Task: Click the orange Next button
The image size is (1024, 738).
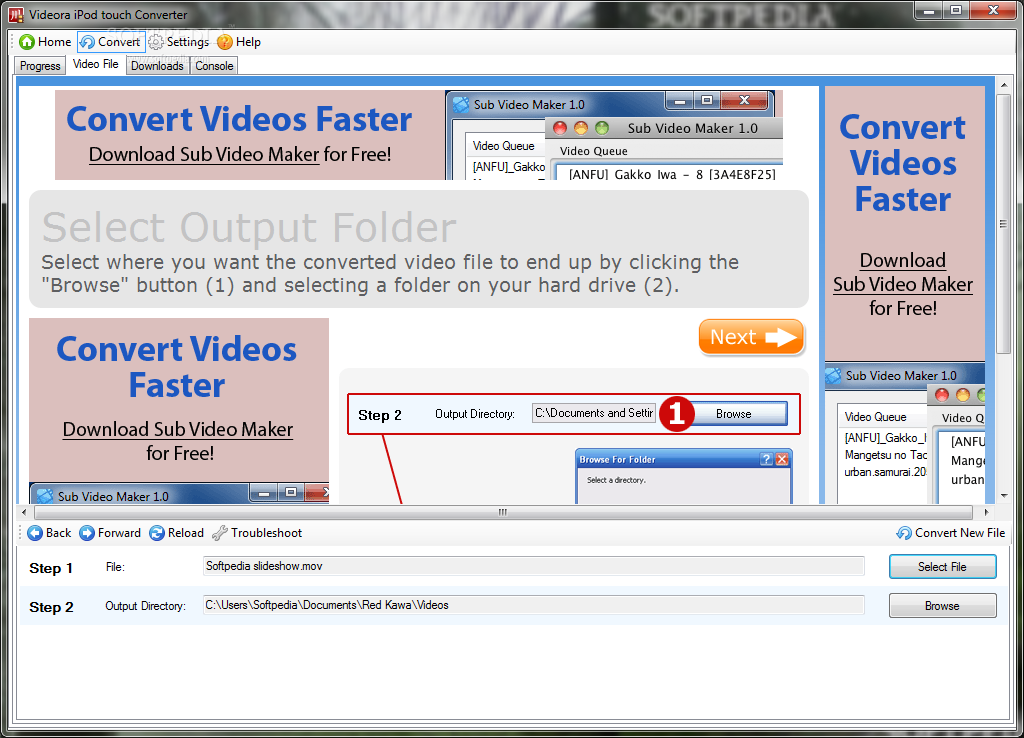Action: click(x=751, y=337)
